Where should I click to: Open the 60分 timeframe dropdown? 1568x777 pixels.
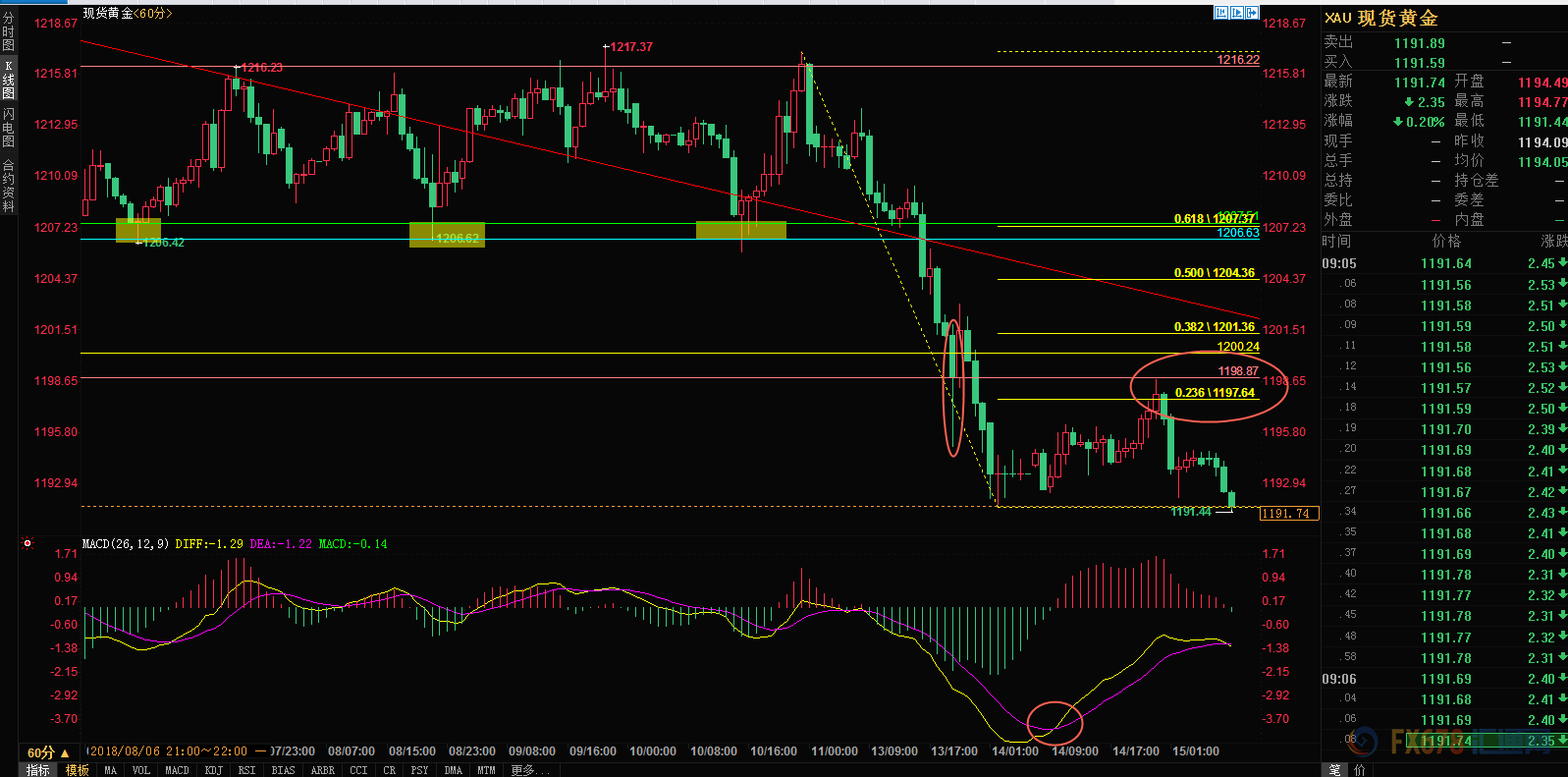(48, 752)
